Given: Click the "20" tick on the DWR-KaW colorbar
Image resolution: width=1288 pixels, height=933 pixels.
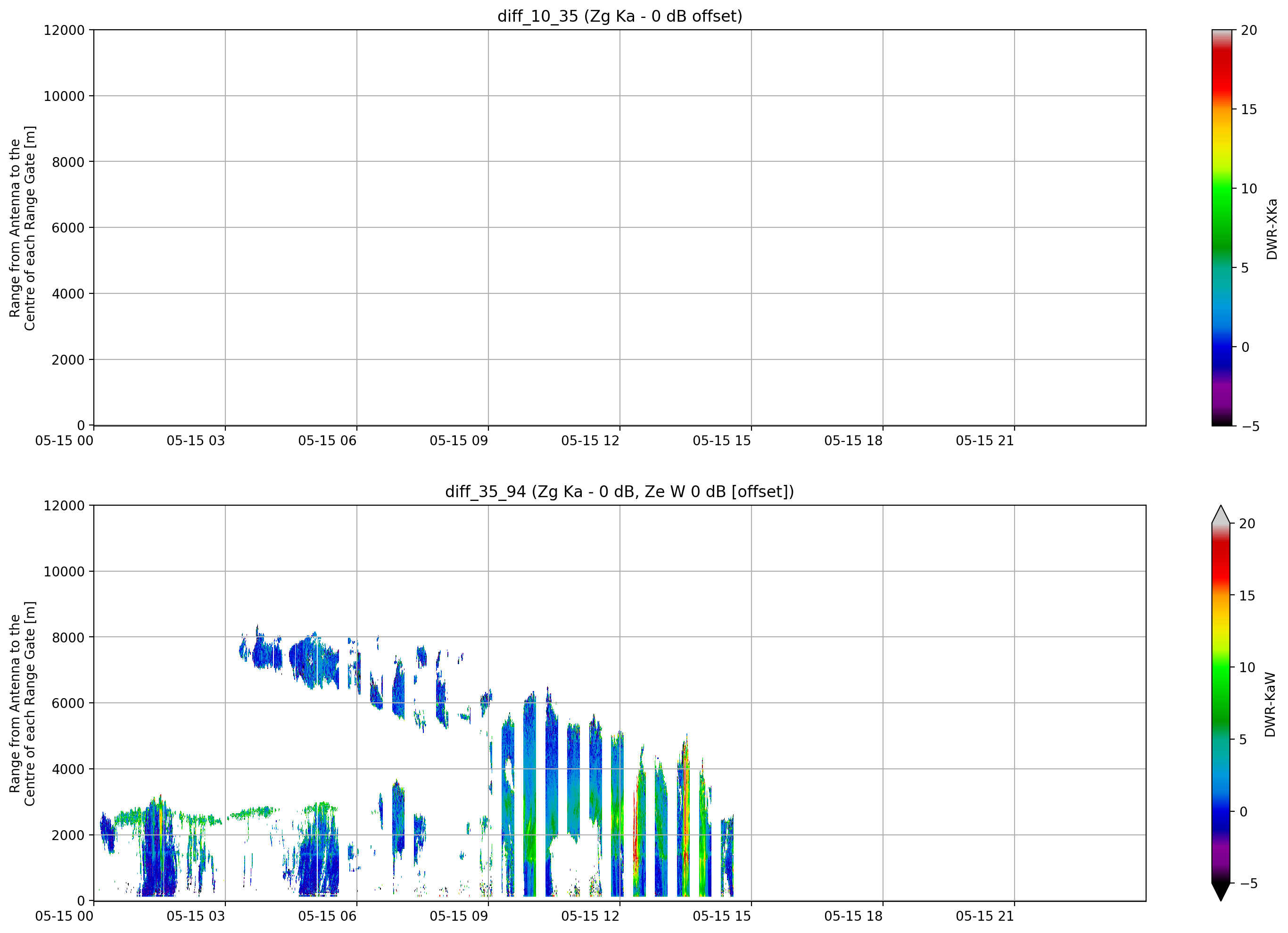Looking at the screenshot, I should point(1247,523).
